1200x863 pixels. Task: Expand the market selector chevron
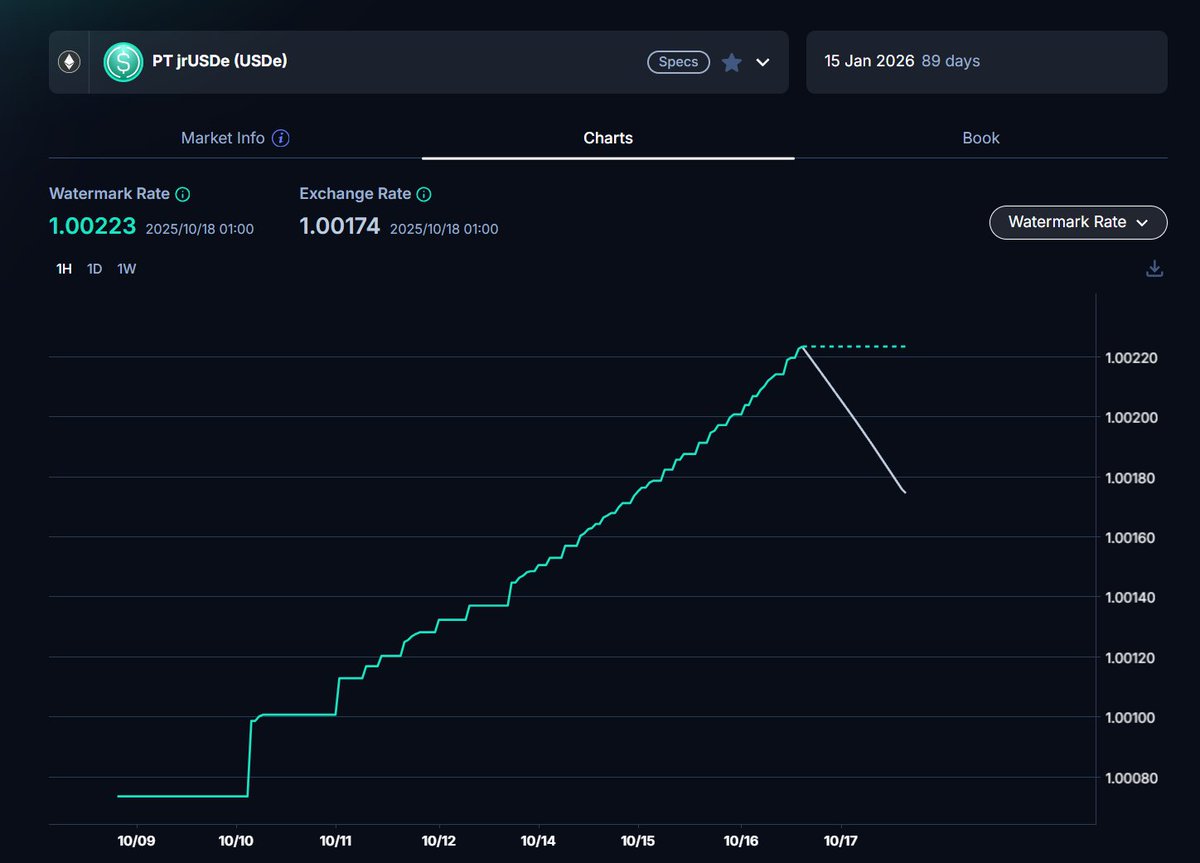(x=763, y=62)
